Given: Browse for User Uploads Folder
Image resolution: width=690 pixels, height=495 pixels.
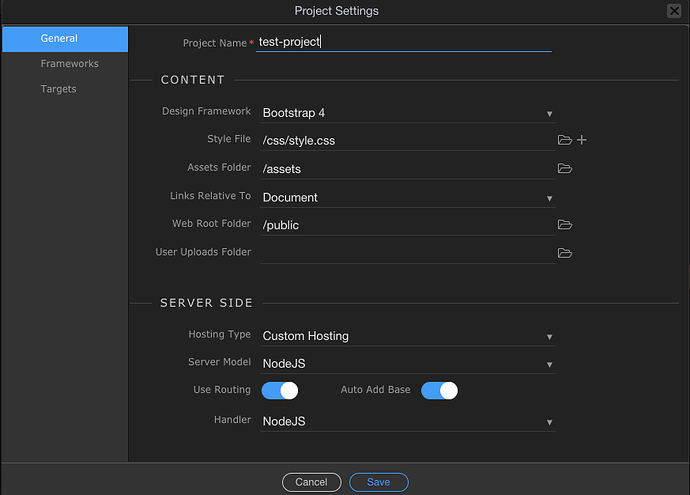Looking at the screenshot, I should [565, 253].
